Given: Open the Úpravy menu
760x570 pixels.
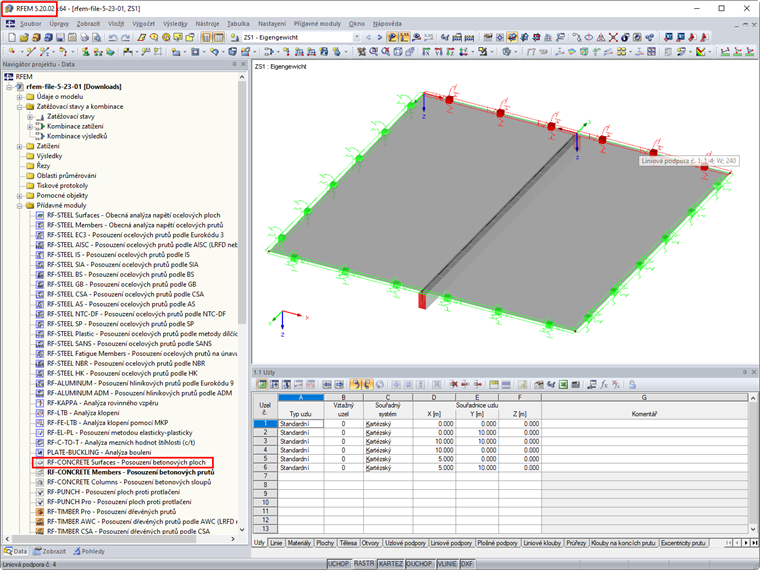Looking at the screenshot, I should click(x=59, y=23).
